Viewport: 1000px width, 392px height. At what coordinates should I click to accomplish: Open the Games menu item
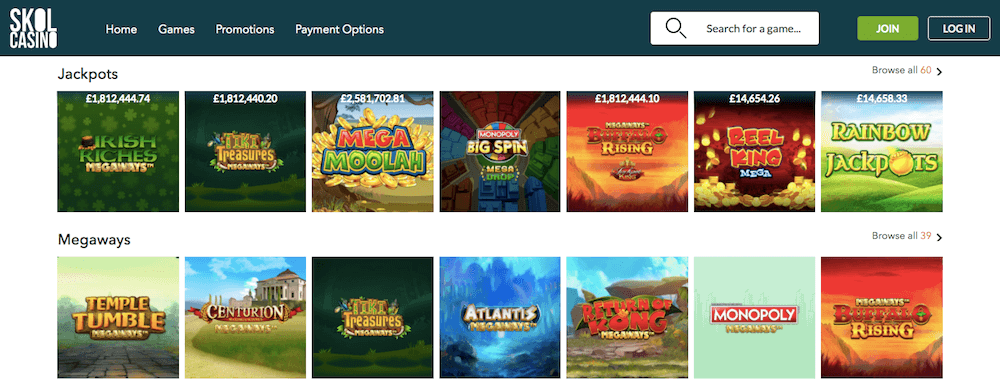(x=177, y=29)
